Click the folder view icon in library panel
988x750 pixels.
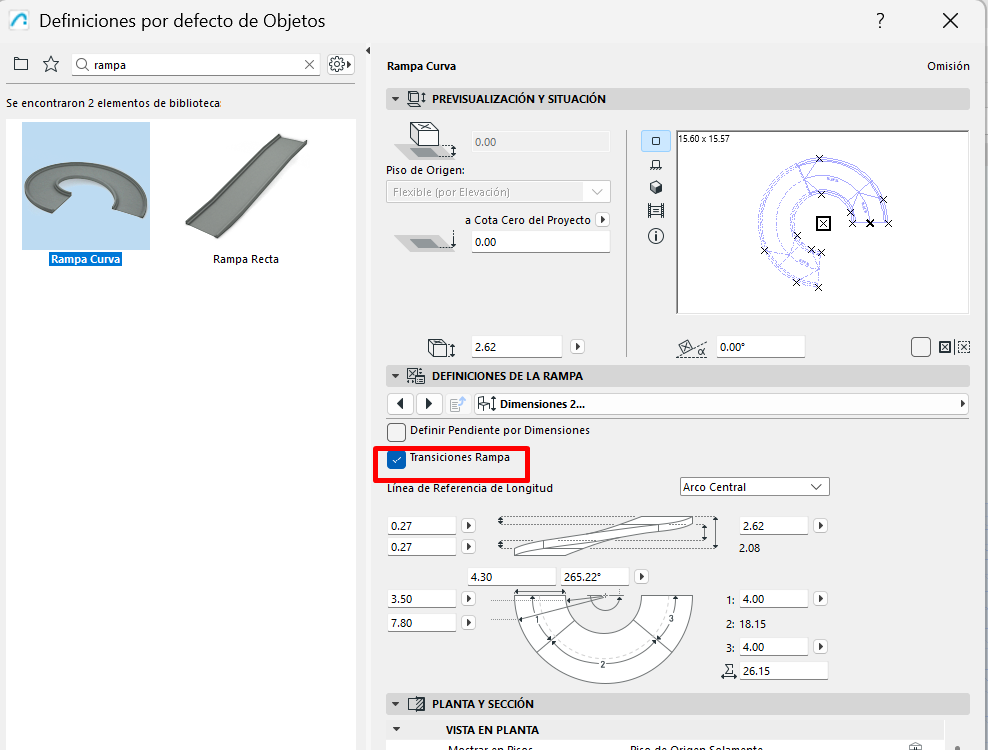21,64
